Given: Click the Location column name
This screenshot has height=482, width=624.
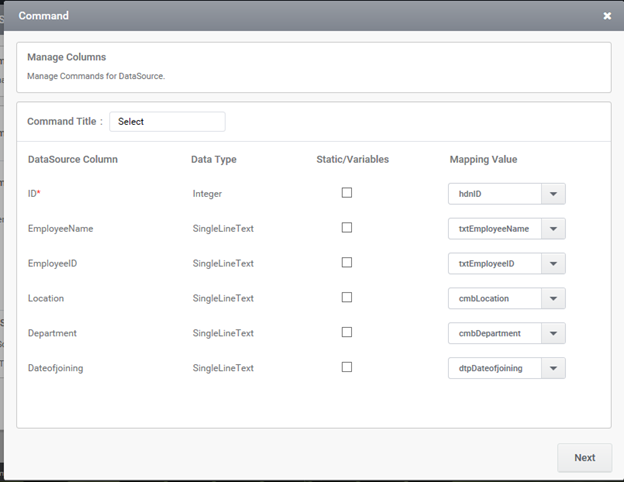Looking at the screenshot, I should click(46, 298).
